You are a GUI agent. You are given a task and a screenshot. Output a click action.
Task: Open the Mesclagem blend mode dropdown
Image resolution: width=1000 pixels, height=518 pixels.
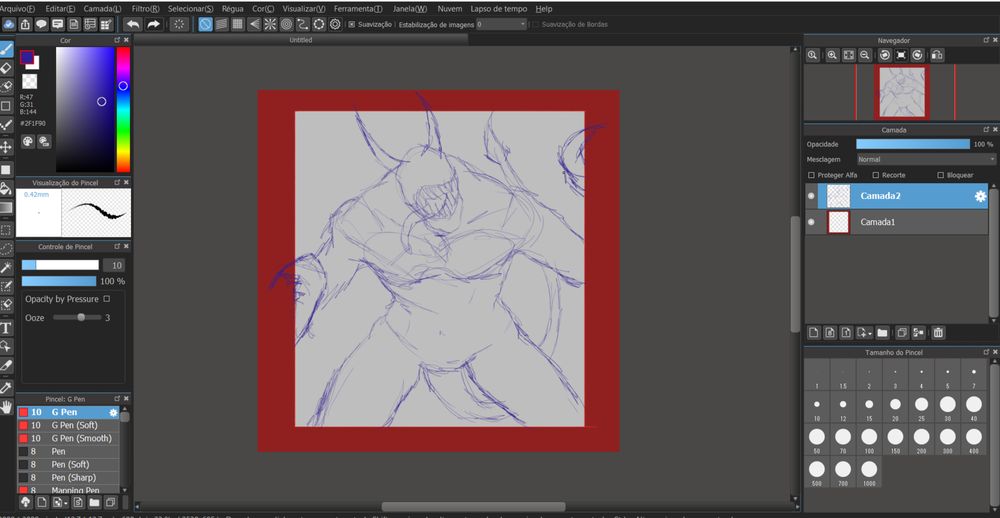(925, 159)
